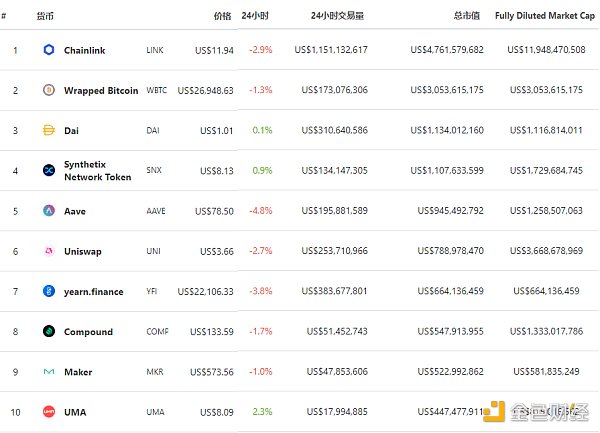Sort by the 货币 column header

click(45, 16)
